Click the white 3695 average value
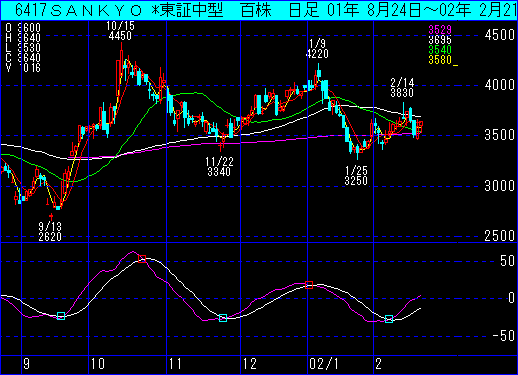 (440, 40)
